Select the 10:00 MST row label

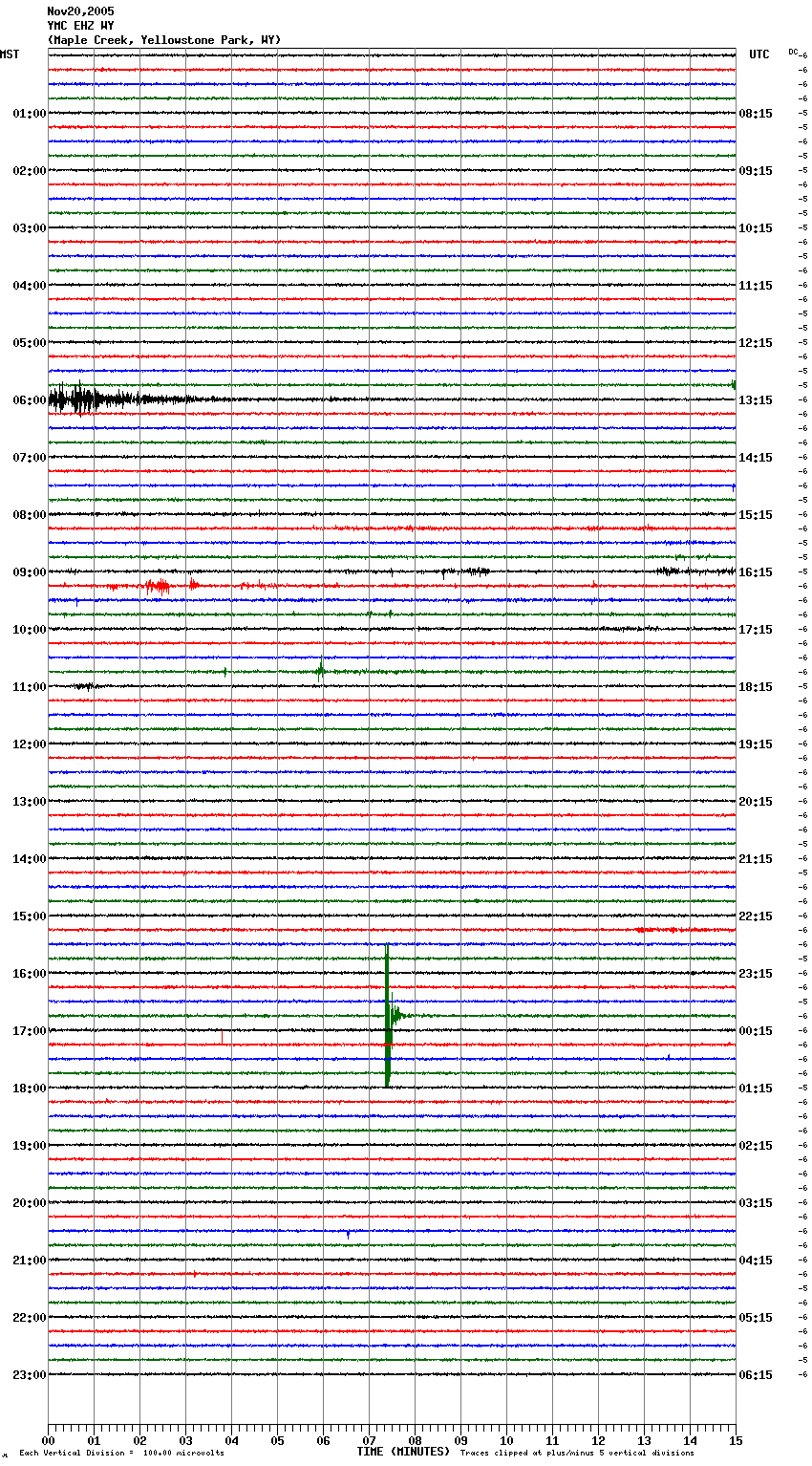[30, 630]
